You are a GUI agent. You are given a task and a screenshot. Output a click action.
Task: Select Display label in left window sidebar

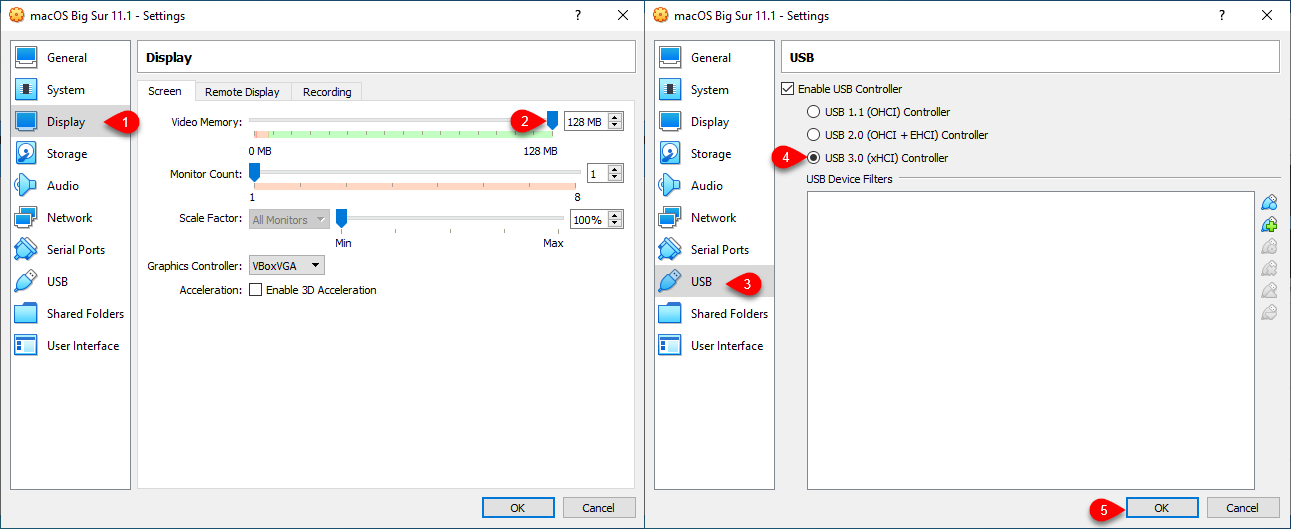point(66,122)
